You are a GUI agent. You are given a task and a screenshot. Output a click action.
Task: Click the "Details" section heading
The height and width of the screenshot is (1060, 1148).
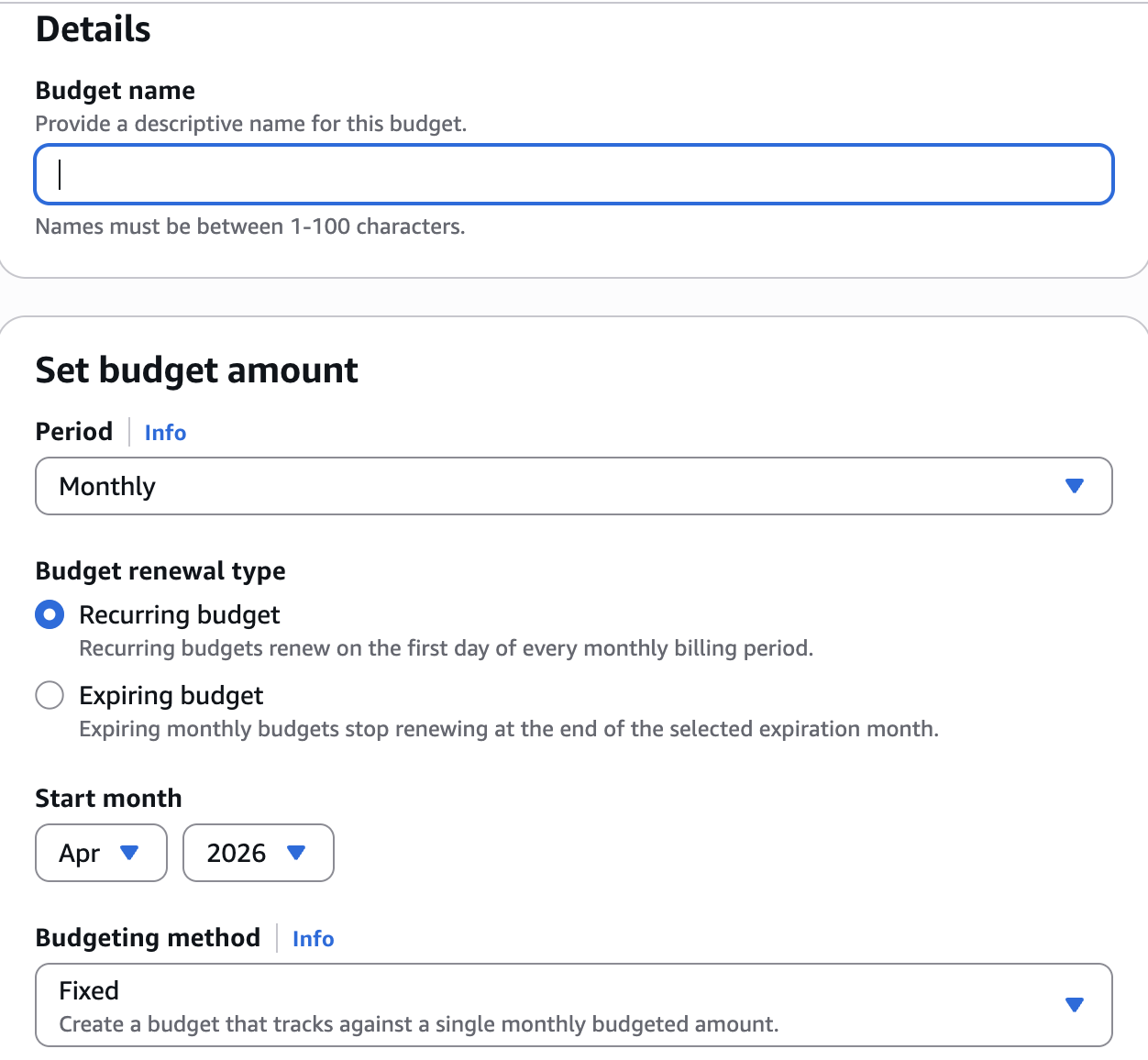94,29
